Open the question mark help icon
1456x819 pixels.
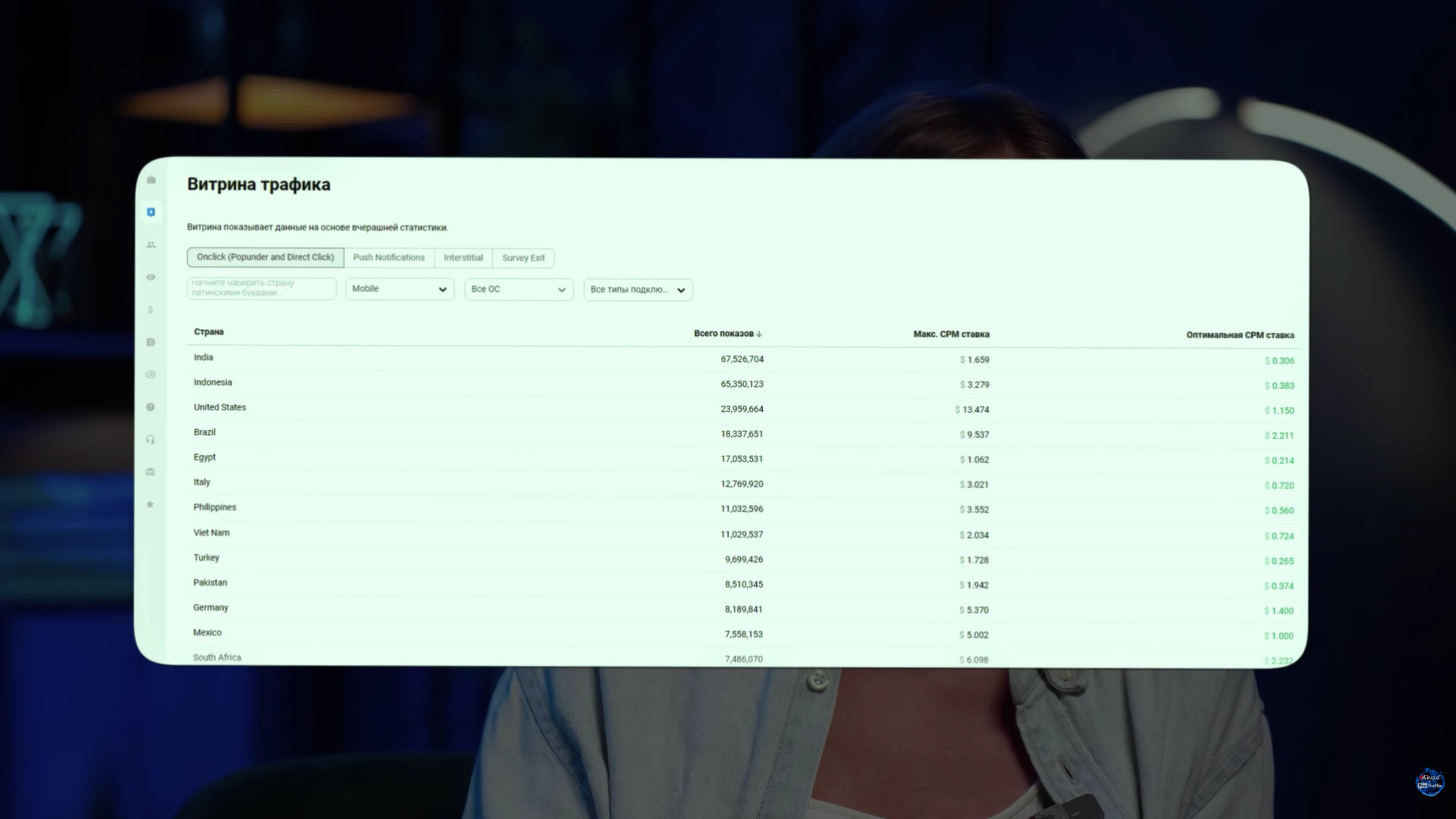(151, 407)
